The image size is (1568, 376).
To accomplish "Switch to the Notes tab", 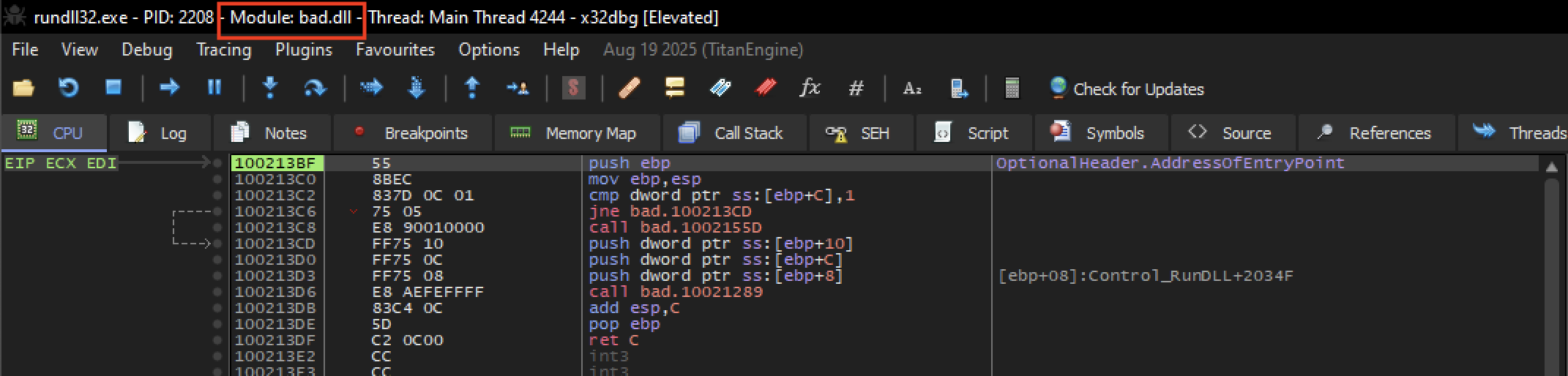I will [x=272, y=132].
